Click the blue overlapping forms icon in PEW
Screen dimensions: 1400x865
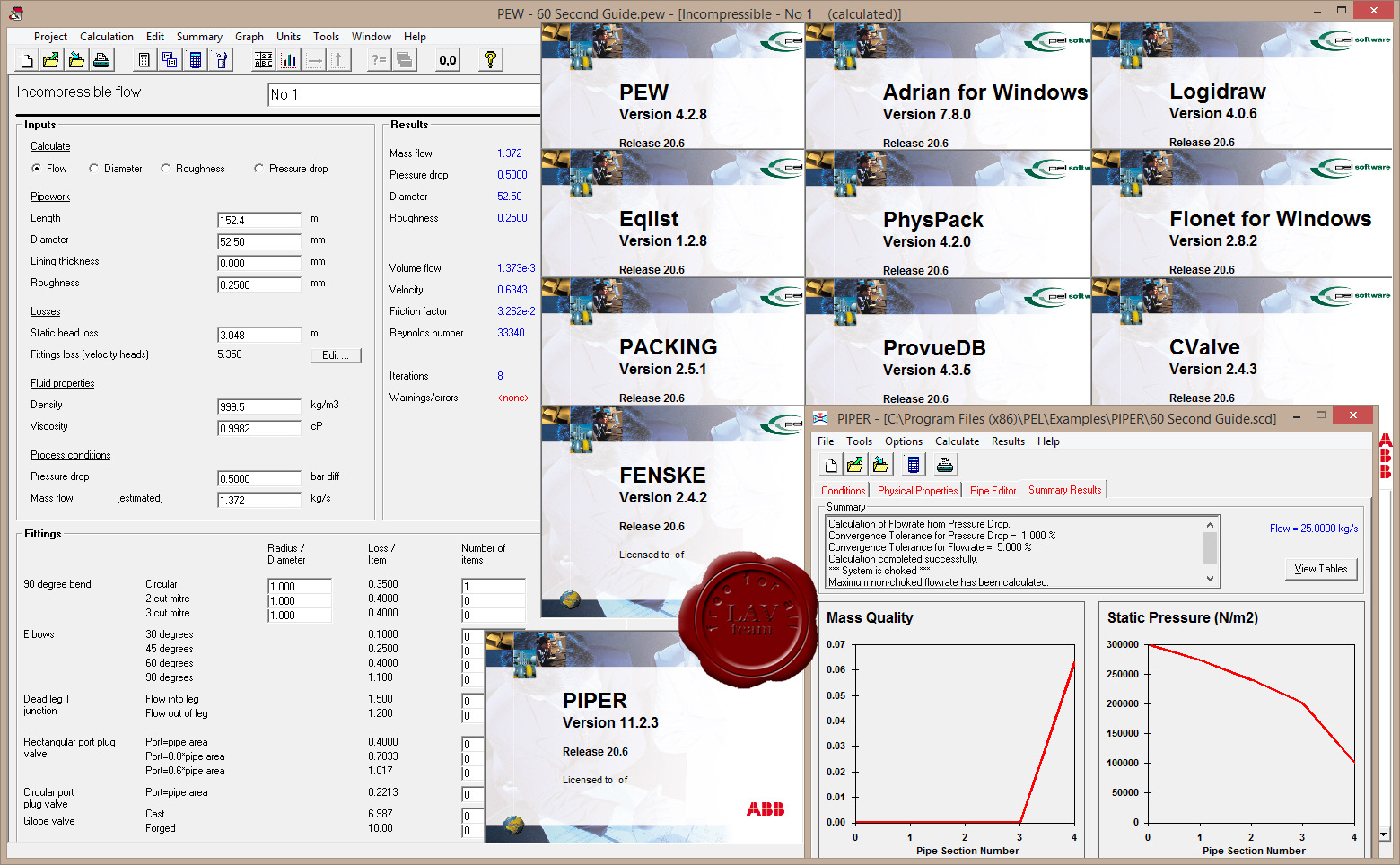170,60
